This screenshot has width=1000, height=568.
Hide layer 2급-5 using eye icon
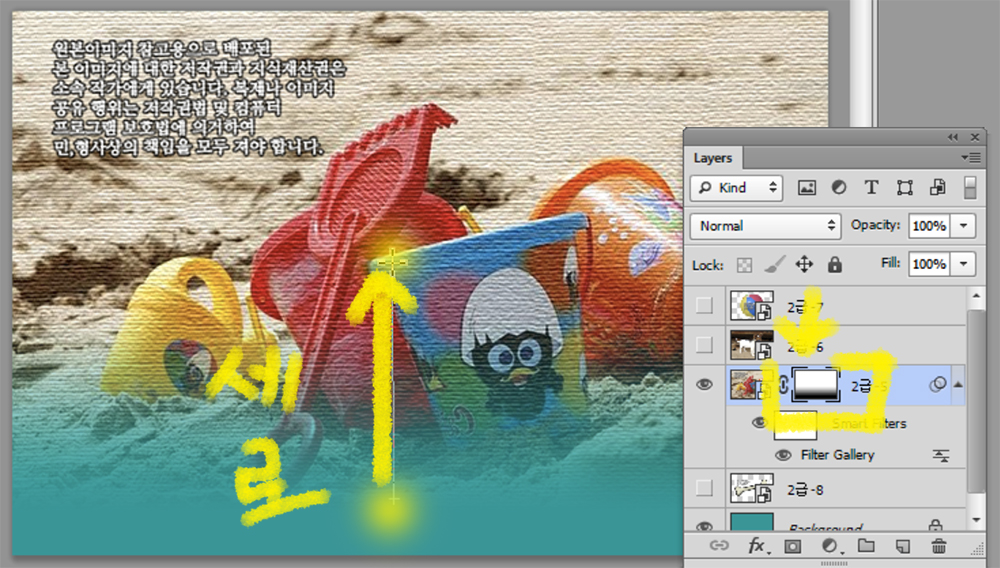click(704, 384)
